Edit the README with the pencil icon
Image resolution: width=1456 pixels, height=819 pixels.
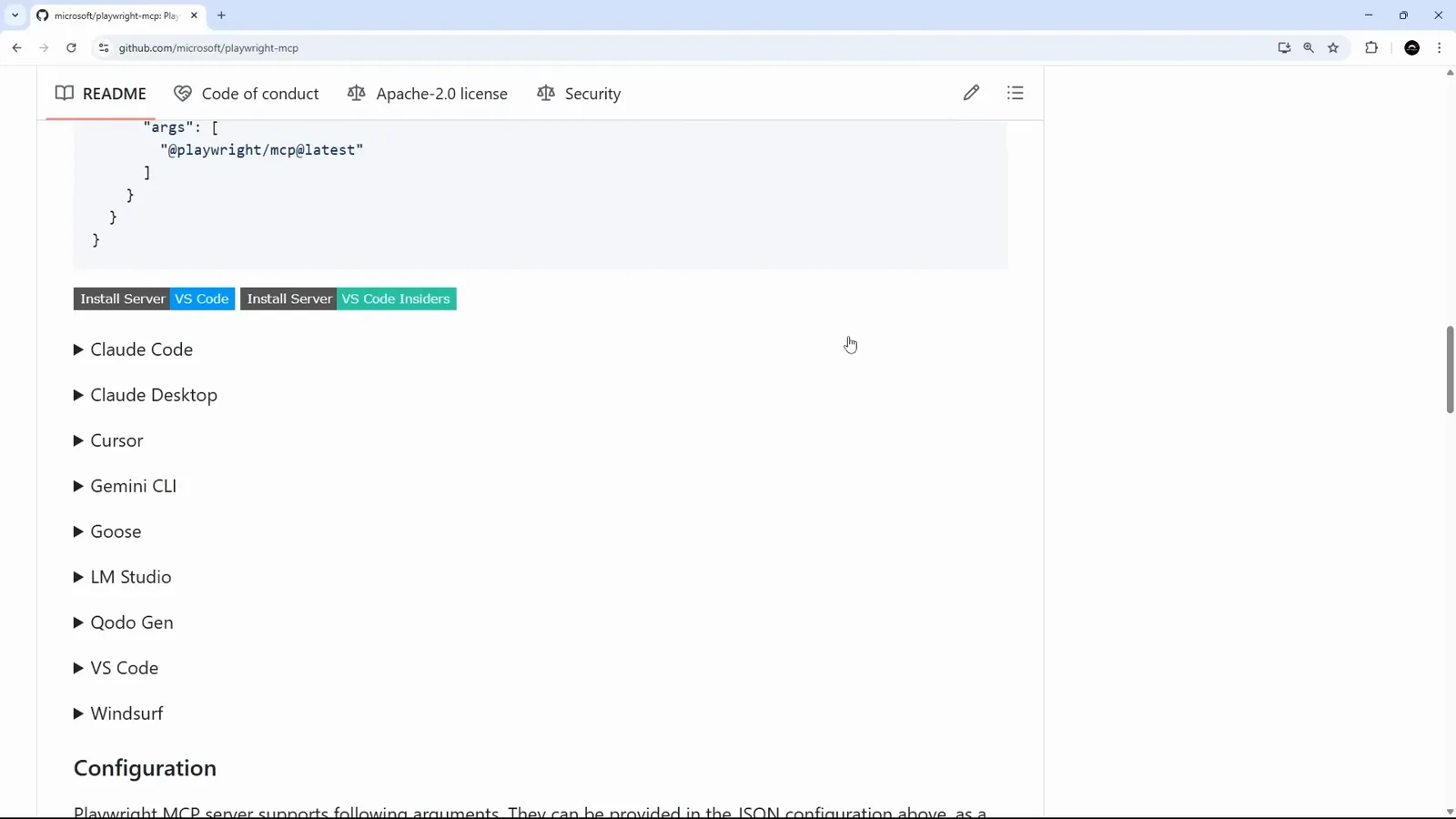tap(971, 93)
